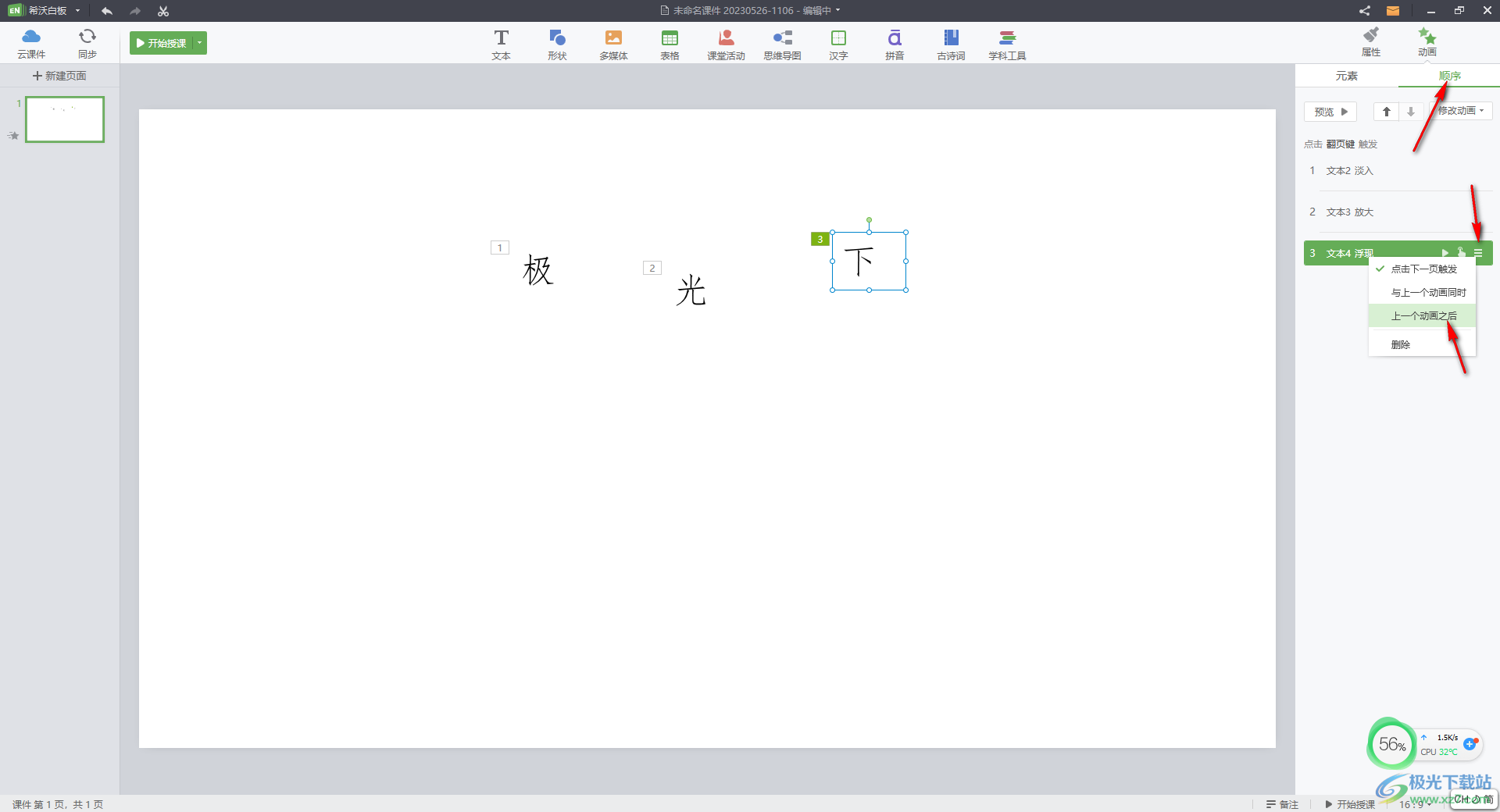
Task: Open the 希沃白板 app menu dropdown
Action: 78,11
